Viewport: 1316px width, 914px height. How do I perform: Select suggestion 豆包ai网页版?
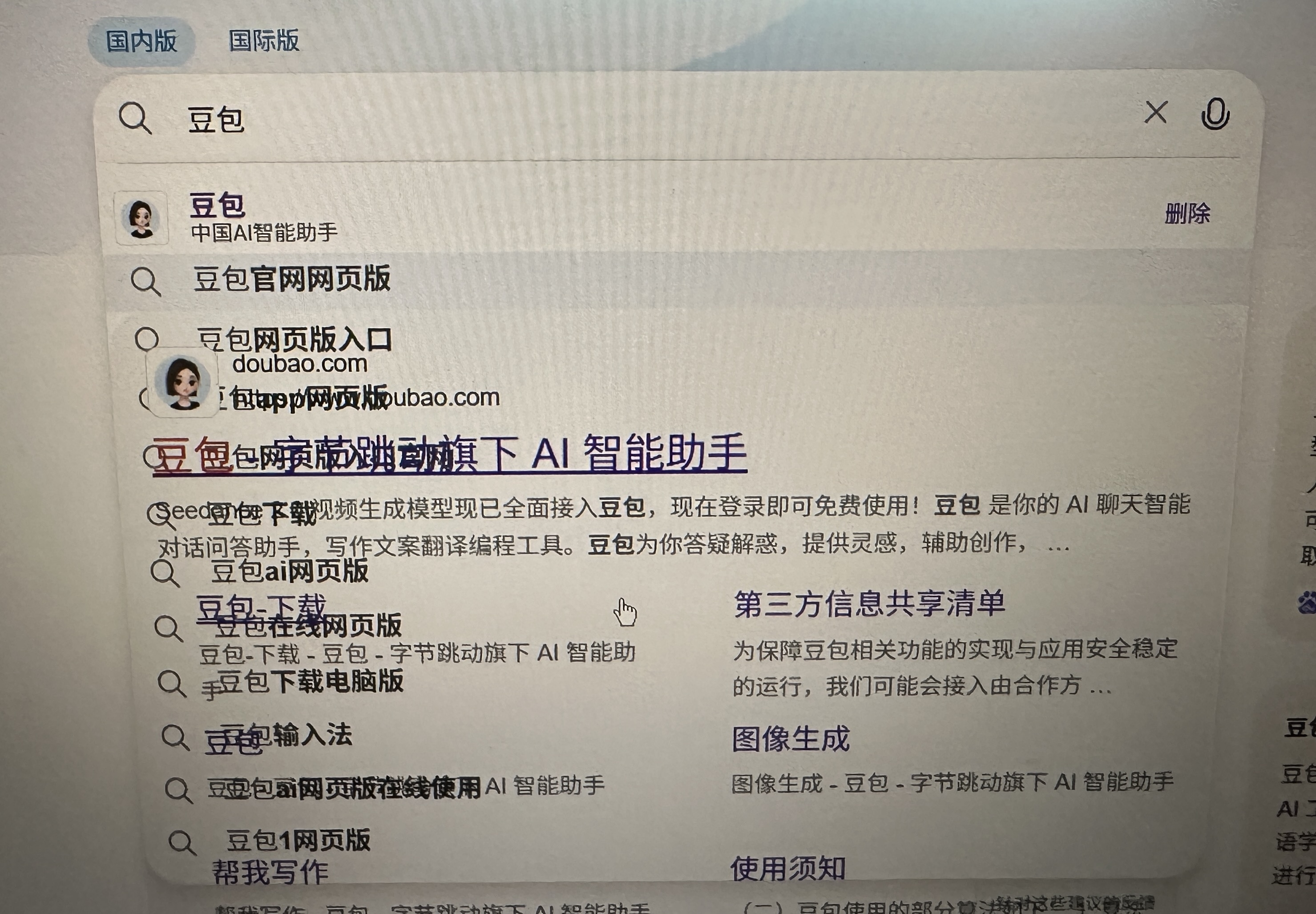coord(290,571)
